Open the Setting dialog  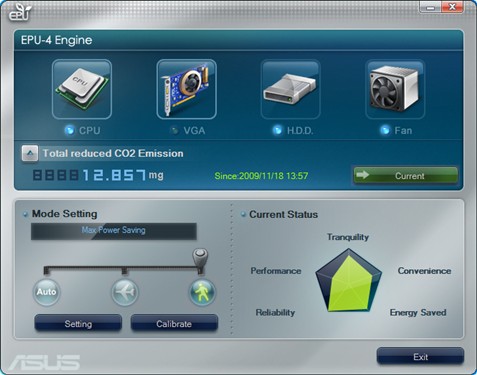click(x=78, y=323)
